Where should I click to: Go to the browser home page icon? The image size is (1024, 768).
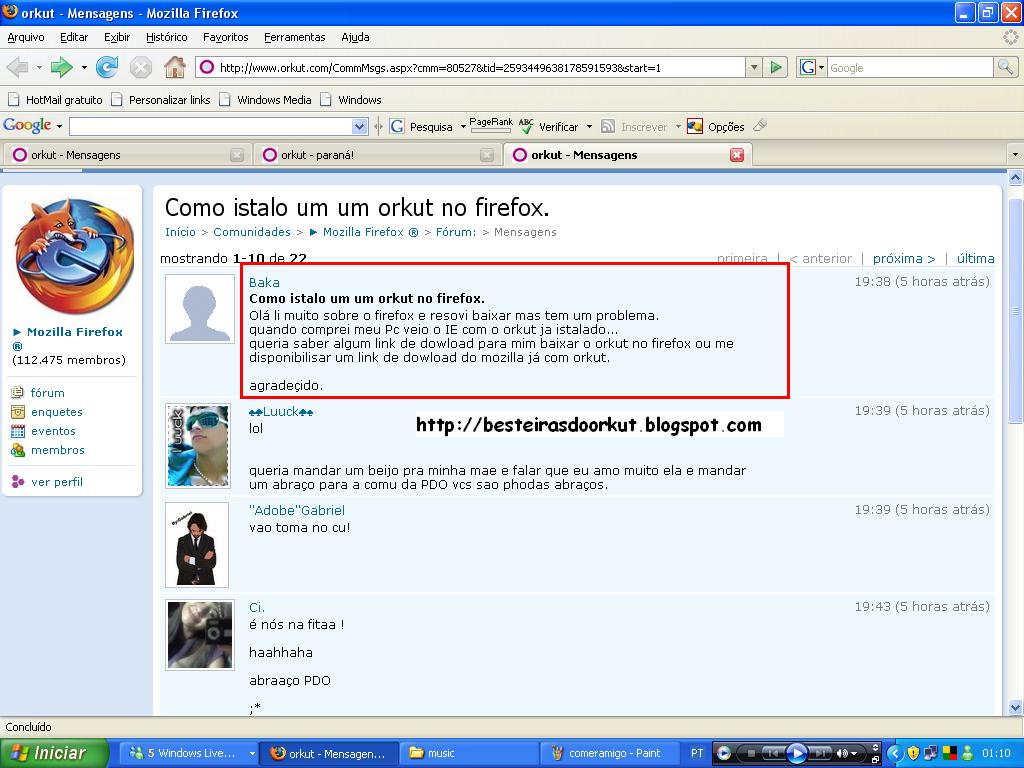click(174, 68)
